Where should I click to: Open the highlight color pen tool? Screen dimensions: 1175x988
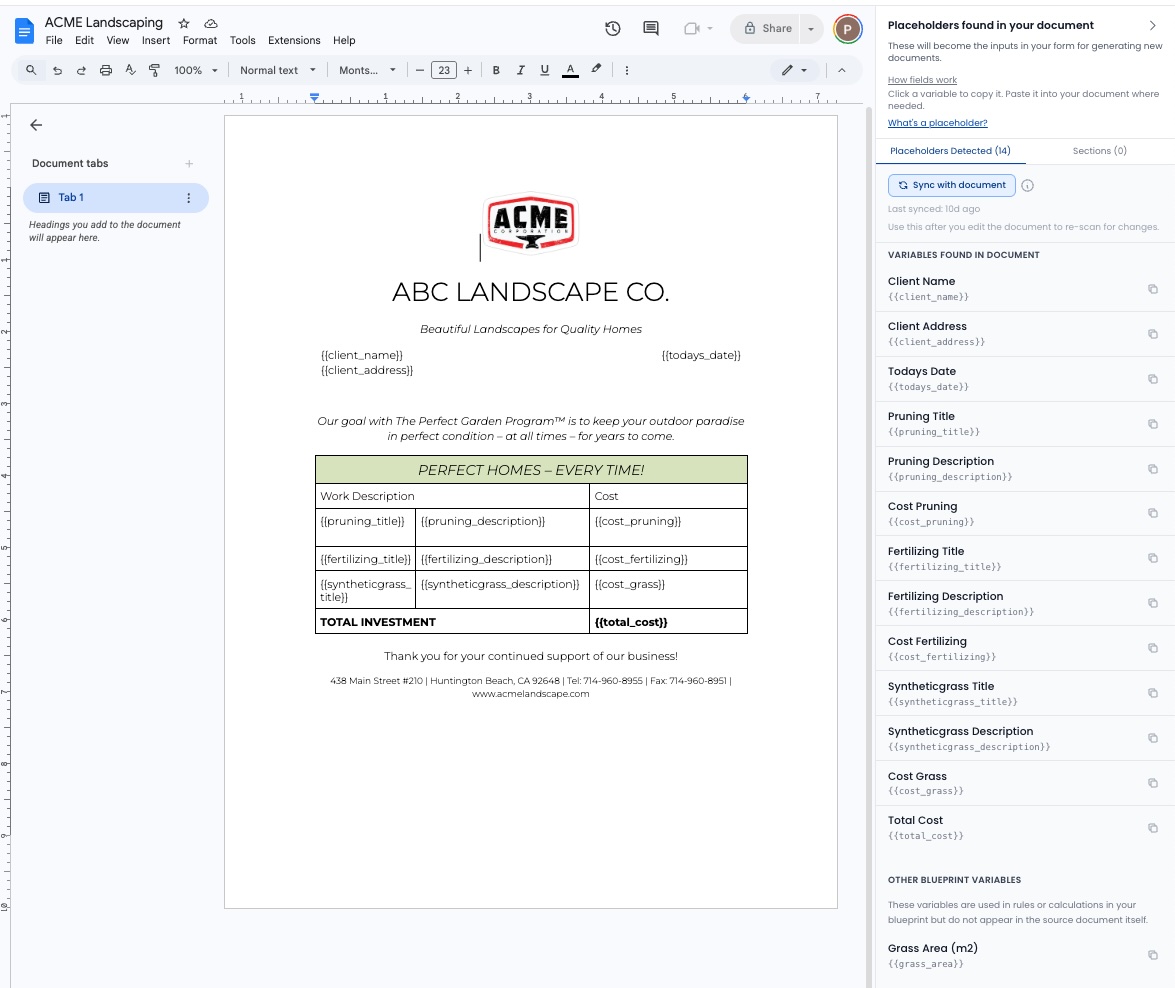pyautogui.click(x=596, y=70)
